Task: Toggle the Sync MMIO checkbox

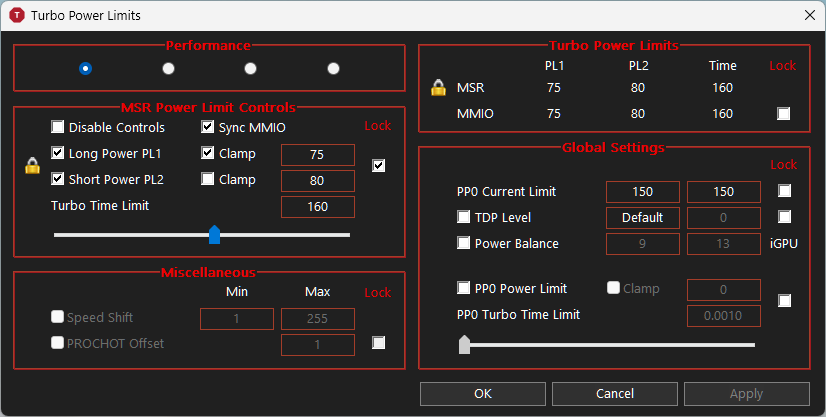Action: [208, 128]
